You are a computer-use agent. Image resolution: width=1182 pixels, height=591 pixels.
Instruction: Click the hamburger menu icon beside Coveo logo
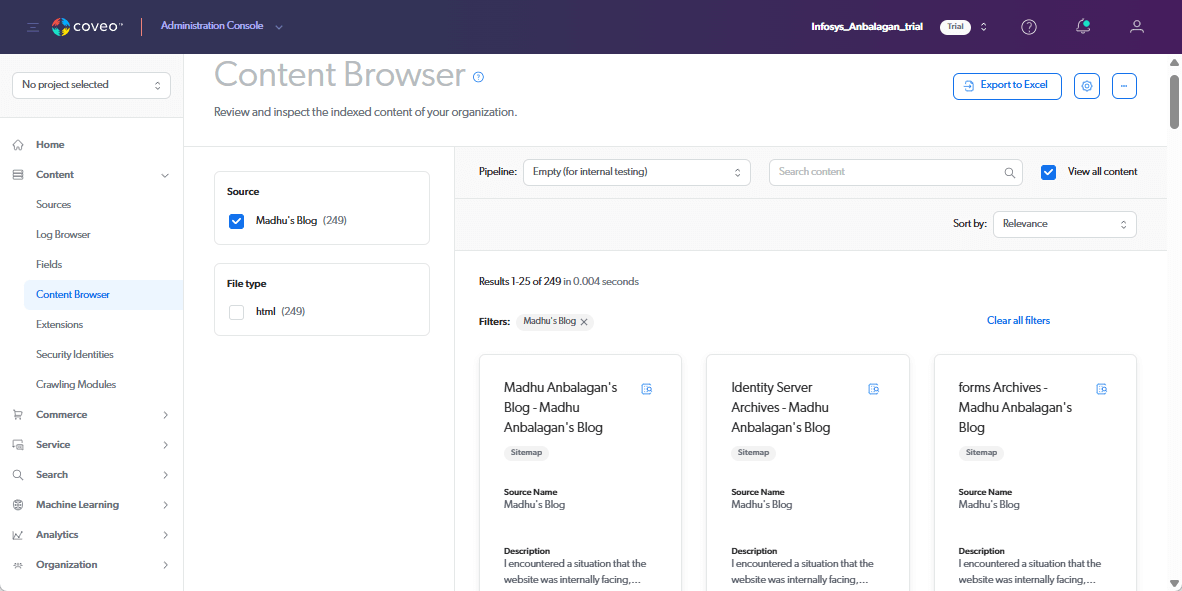[33, 27]
